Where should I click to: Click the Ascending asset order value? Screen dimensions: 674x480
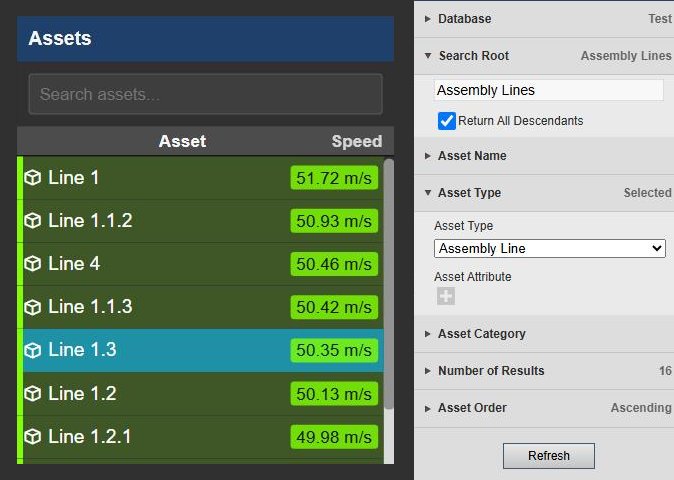coord(641,408)
